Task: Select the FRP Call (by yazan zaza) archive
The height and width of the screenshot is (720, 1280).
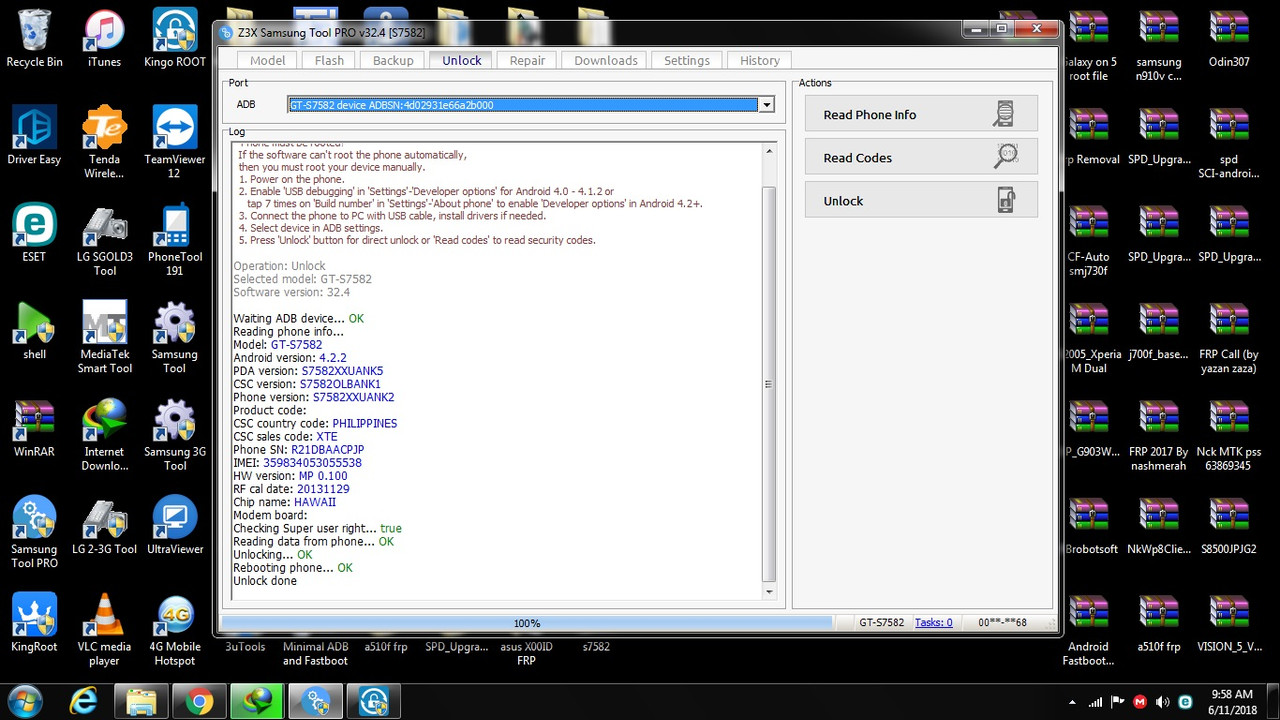Action: [x=1229, y=338]
